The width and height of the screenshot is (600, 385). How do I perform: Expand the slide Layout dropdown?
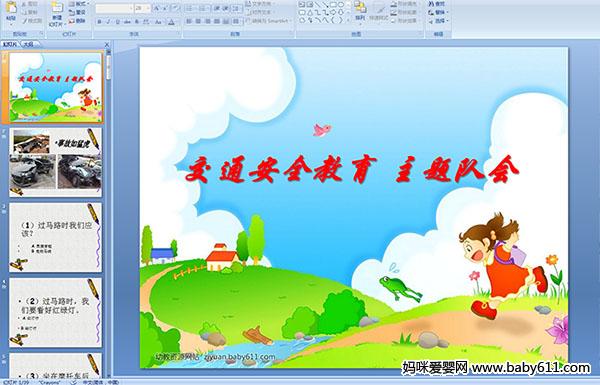pos(78,4)
